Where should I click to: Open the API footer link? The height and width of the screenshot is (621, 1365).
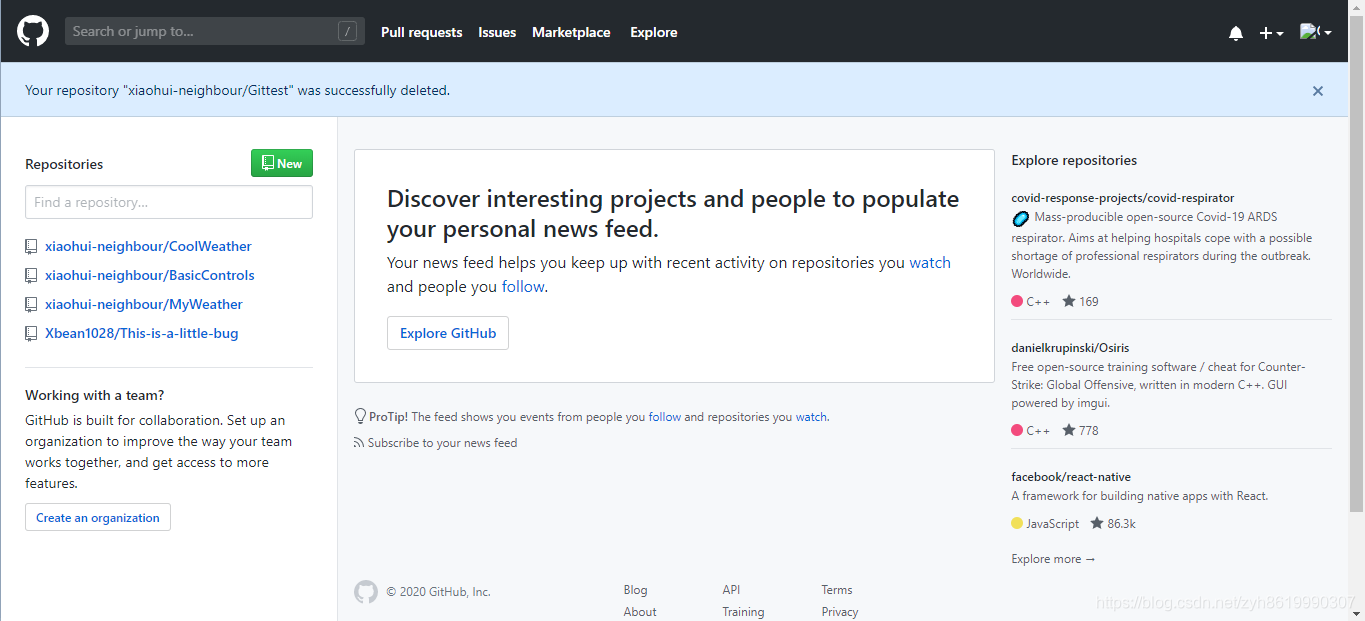731,590
